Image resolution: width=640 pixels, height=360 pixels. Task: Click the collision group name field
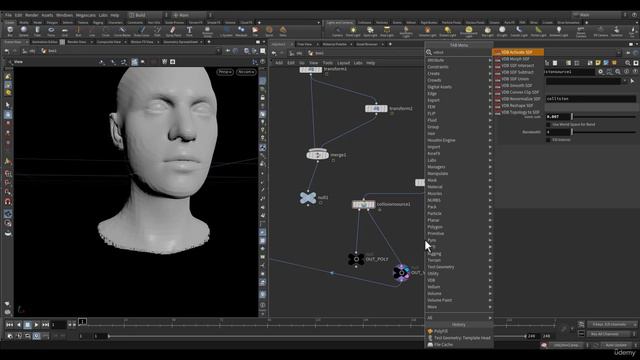tap(591, 99)
